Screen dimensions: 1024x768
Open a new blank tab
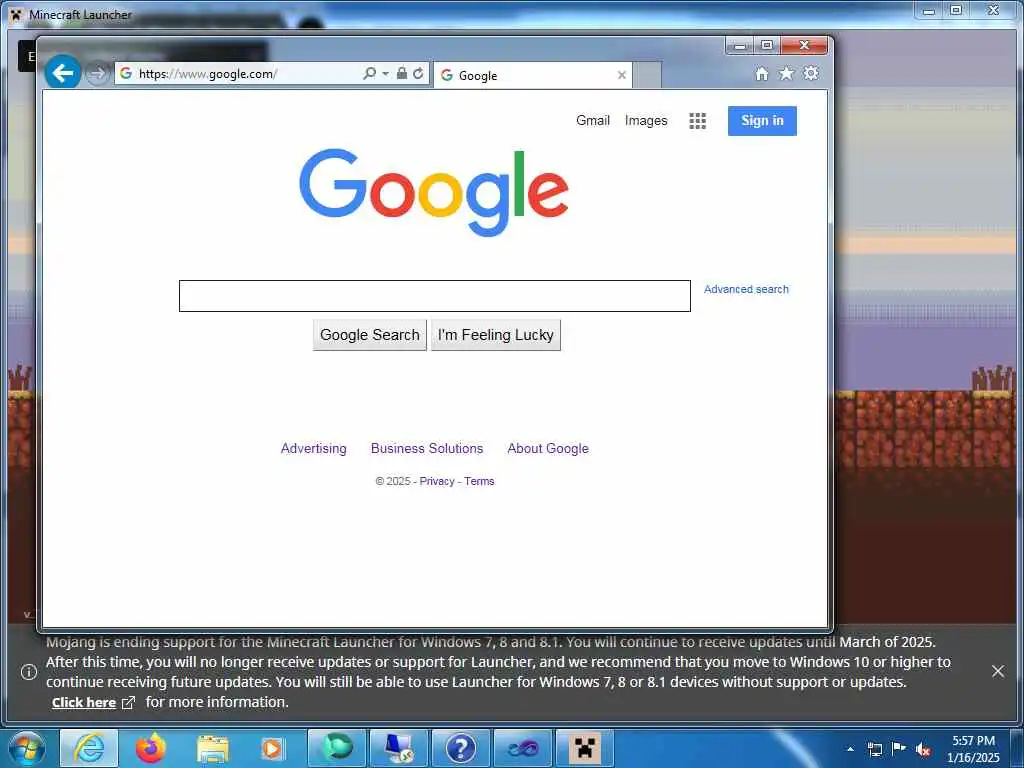(x=647, y=75)
